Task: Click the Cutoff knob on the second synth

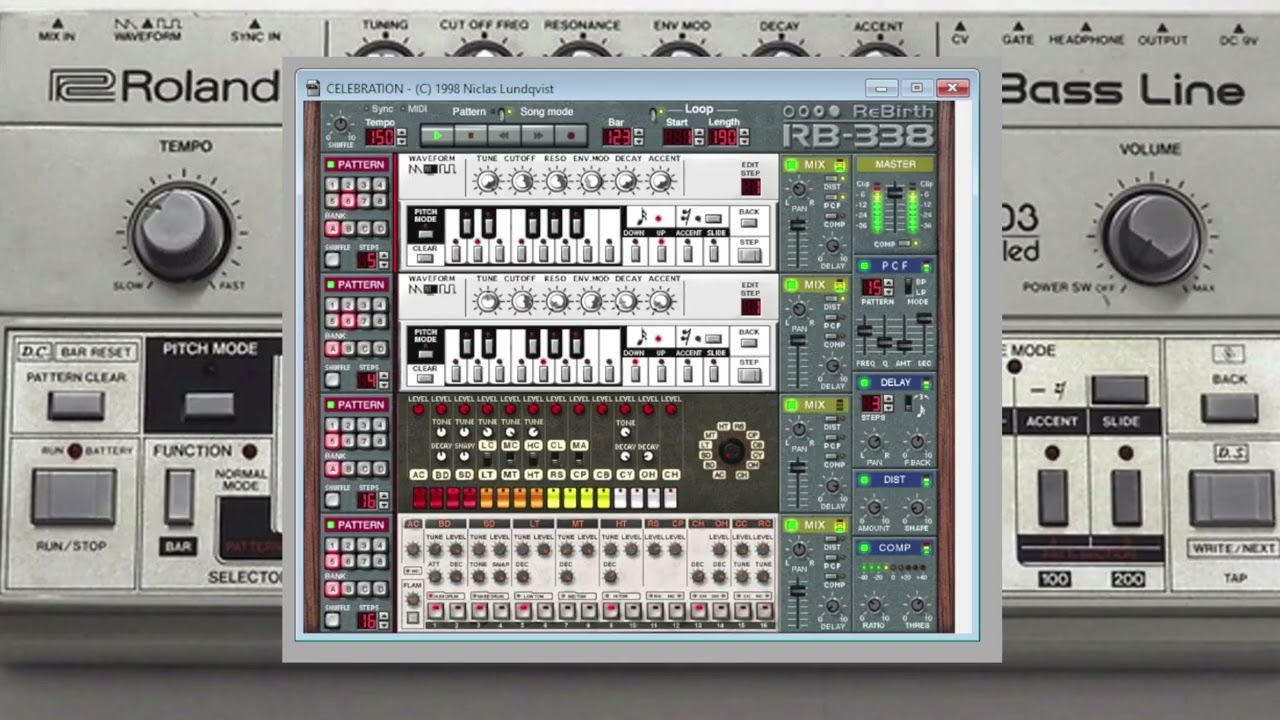Action: click(x=521, y=301)
